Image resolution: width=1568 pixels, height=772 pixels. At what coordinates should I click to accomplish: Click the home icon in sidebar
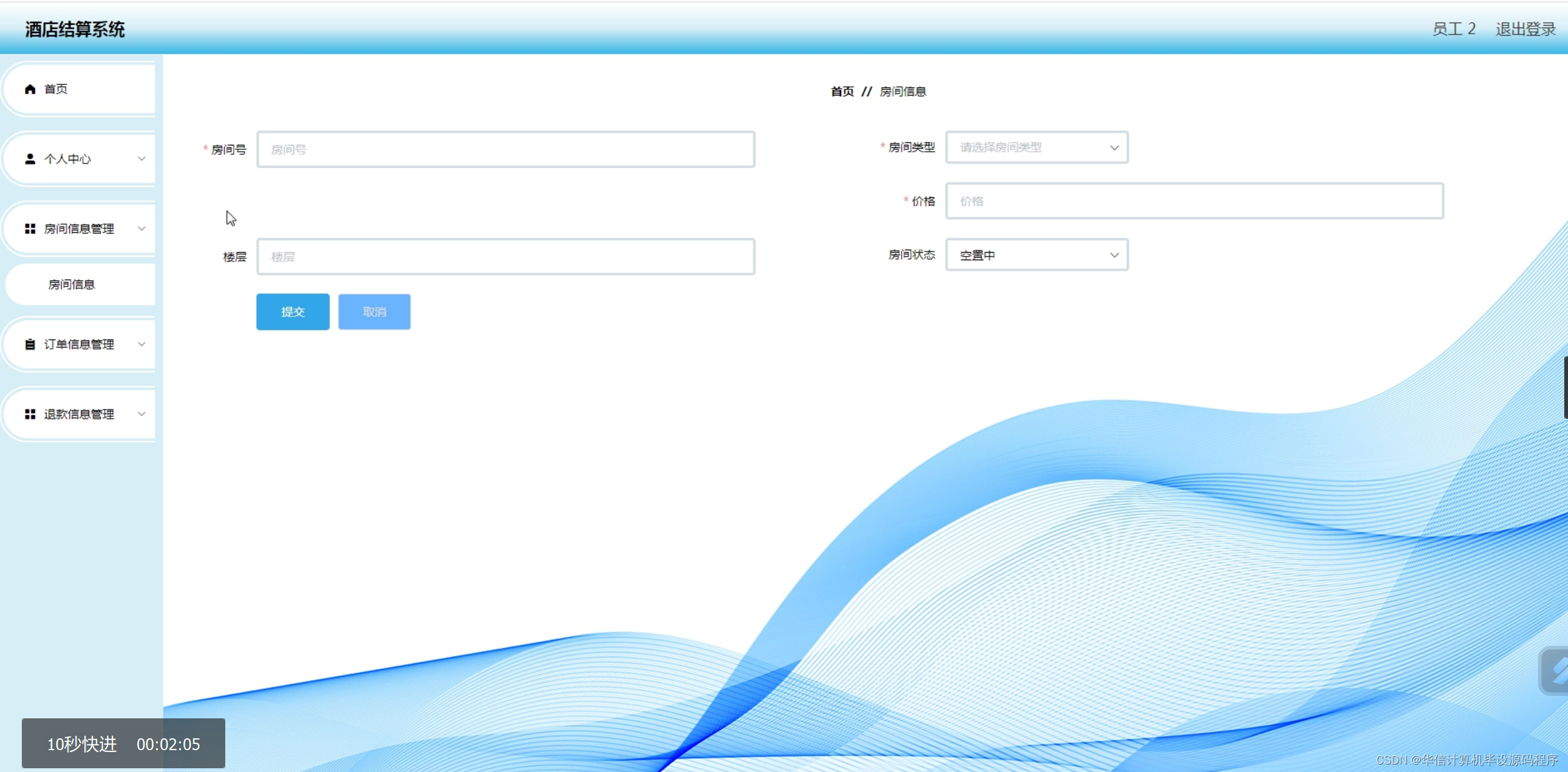(x=30, y=89)
